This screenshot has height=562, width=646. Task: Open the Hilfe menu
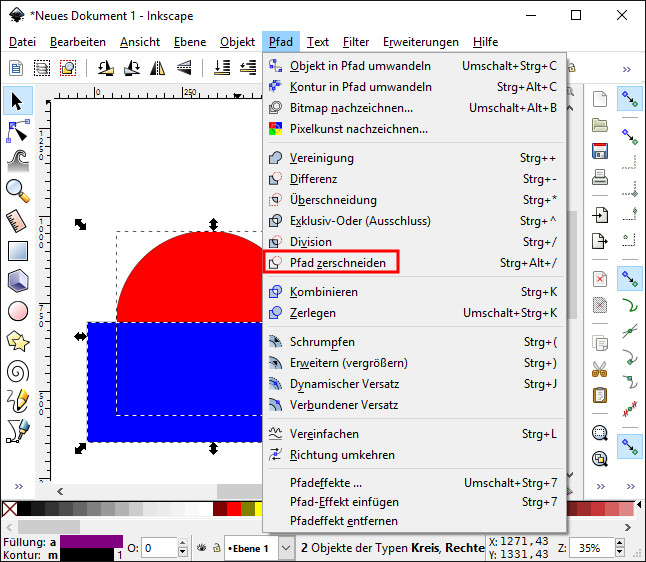(485, 42)
